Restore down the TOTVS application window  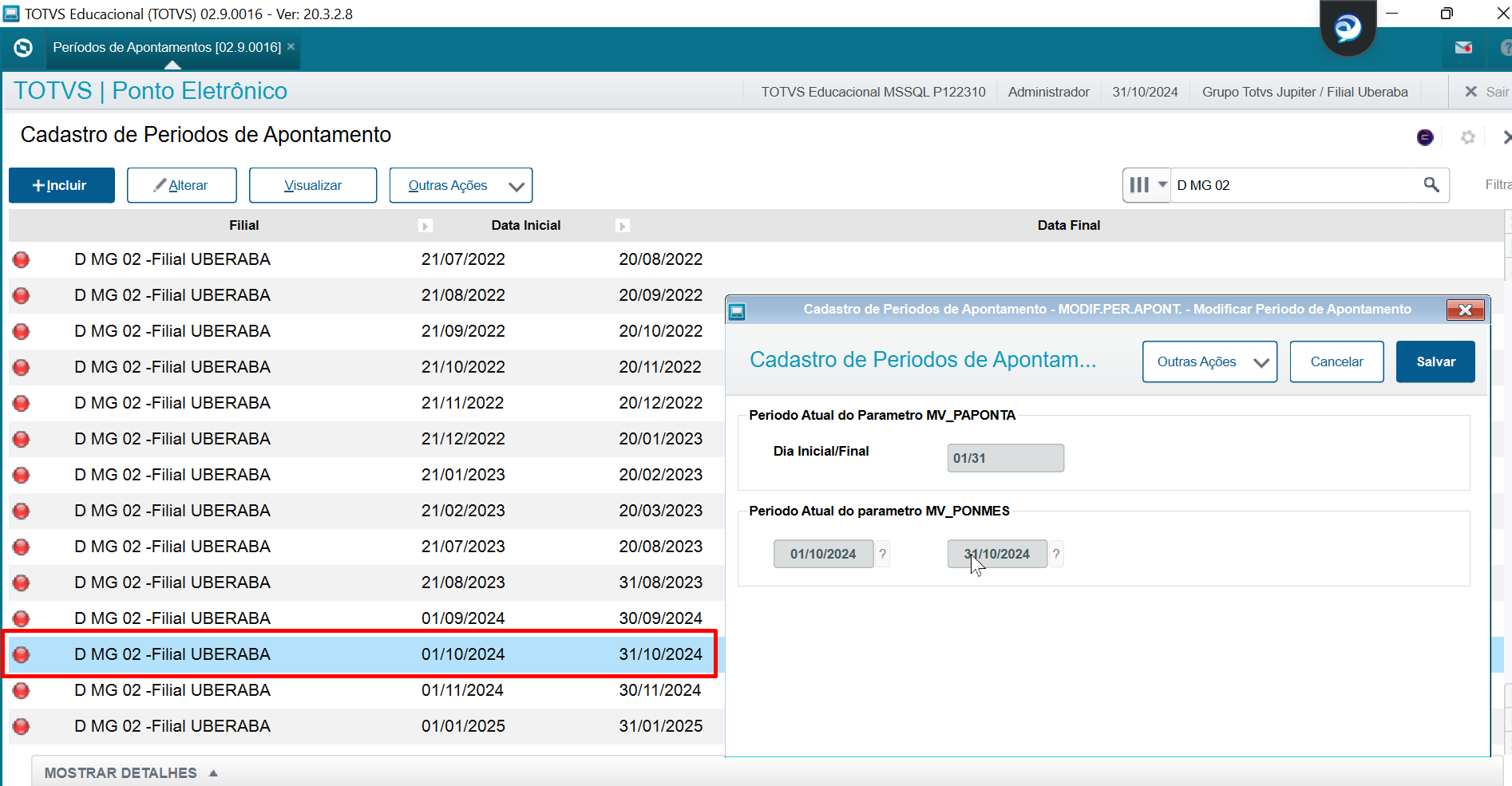(1447, 14)
